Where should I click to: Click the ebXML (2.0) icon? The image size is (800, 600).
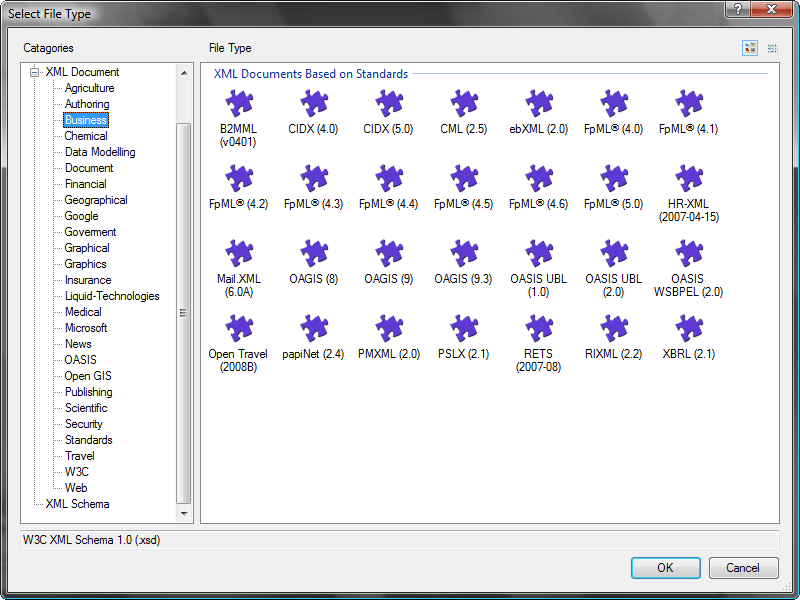[x=538, y=104]
